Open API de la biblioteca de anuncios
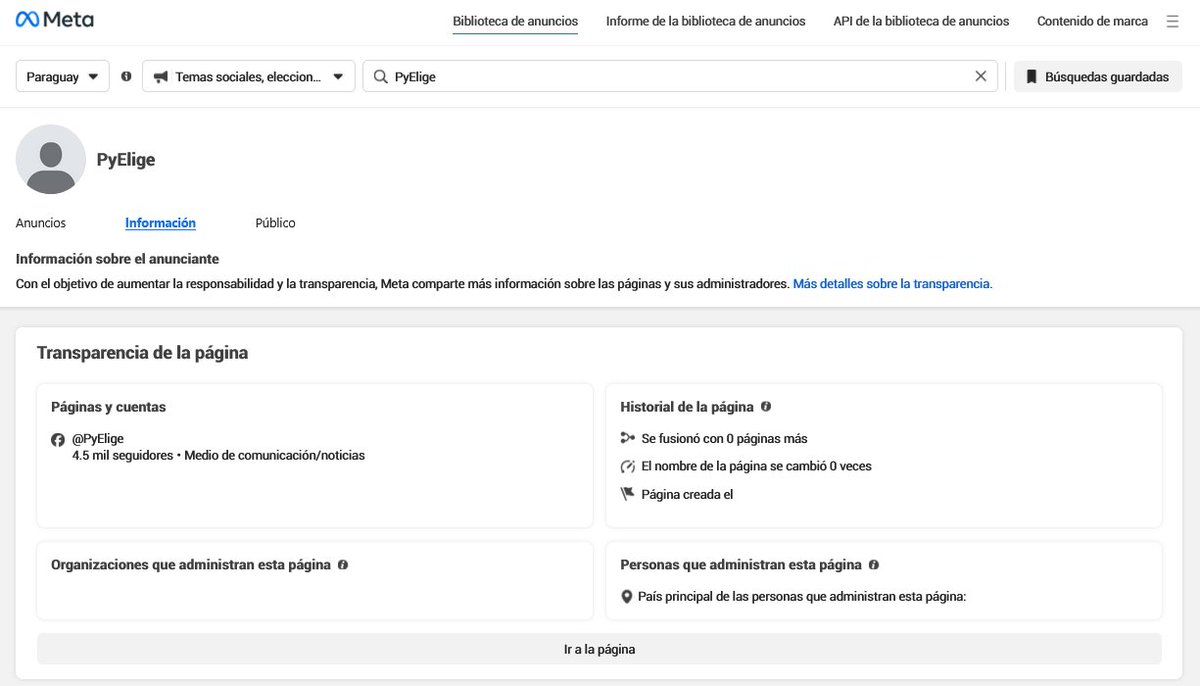The width and height of the screenshot is (1200, 686). [921, 21]
